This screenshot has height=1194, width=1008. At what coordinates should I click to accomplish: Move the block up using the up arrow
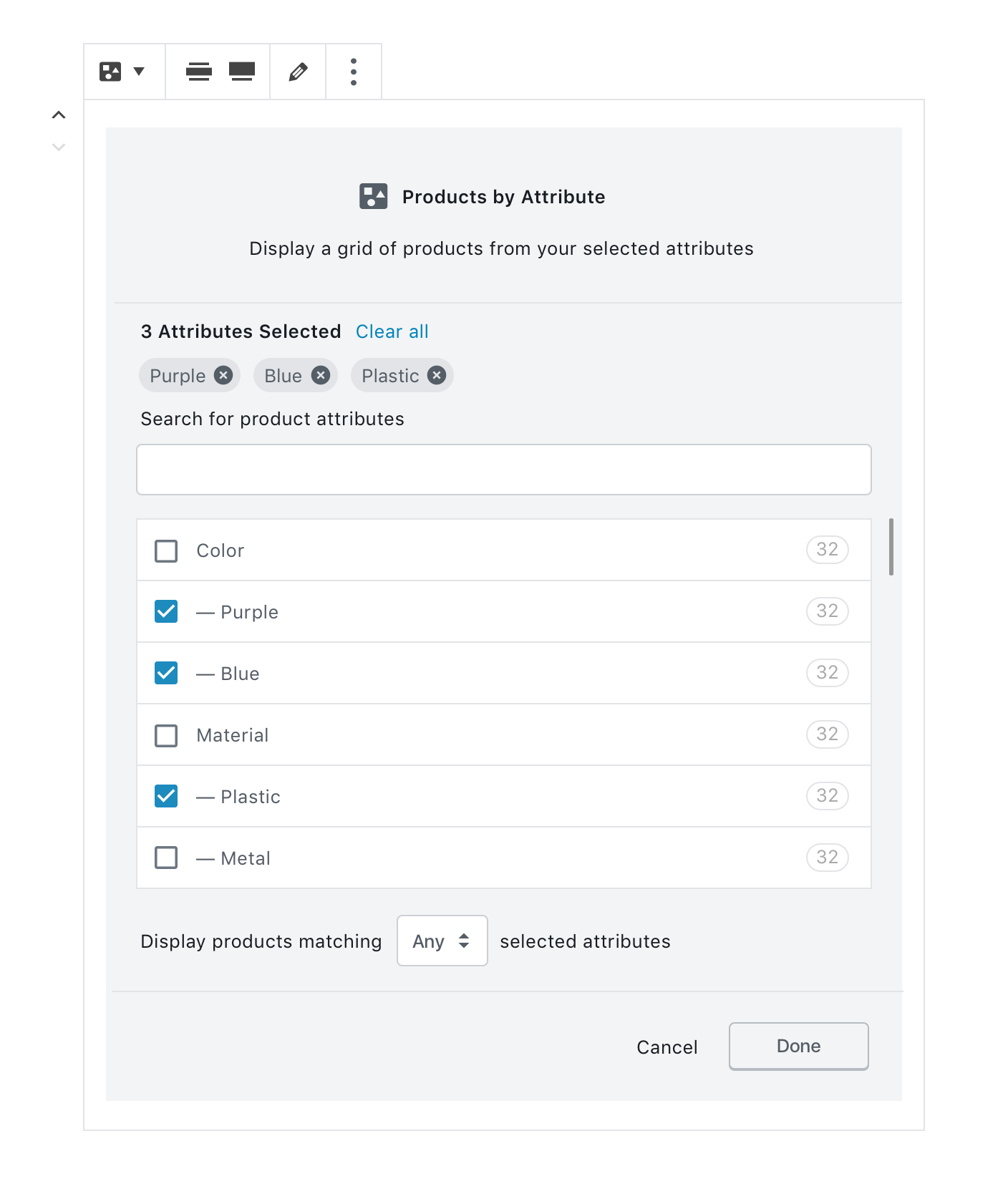click(59, 114)
